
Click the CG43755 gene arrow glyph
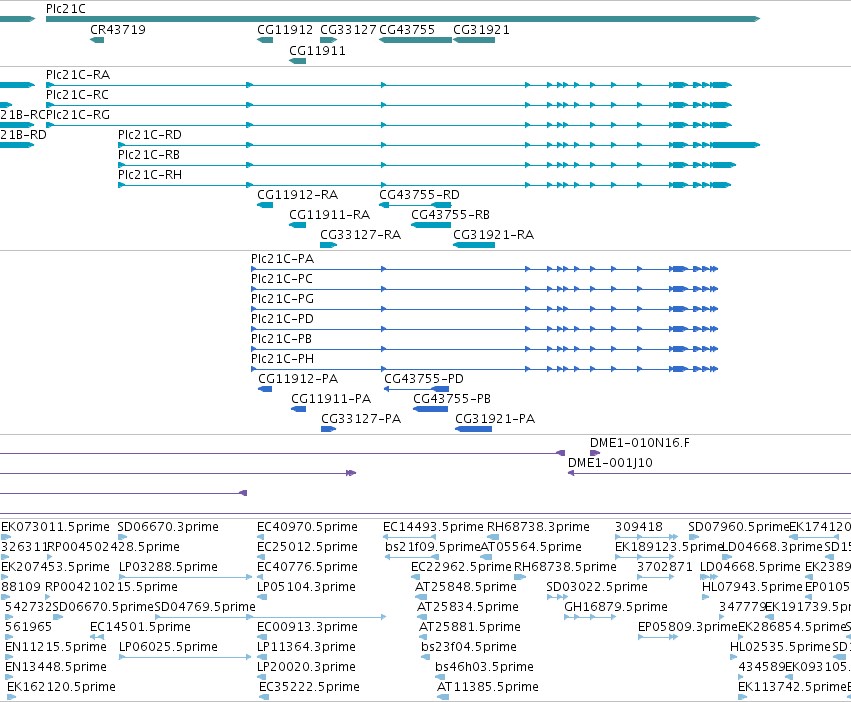pyautogui.click(x=415, y=40)
